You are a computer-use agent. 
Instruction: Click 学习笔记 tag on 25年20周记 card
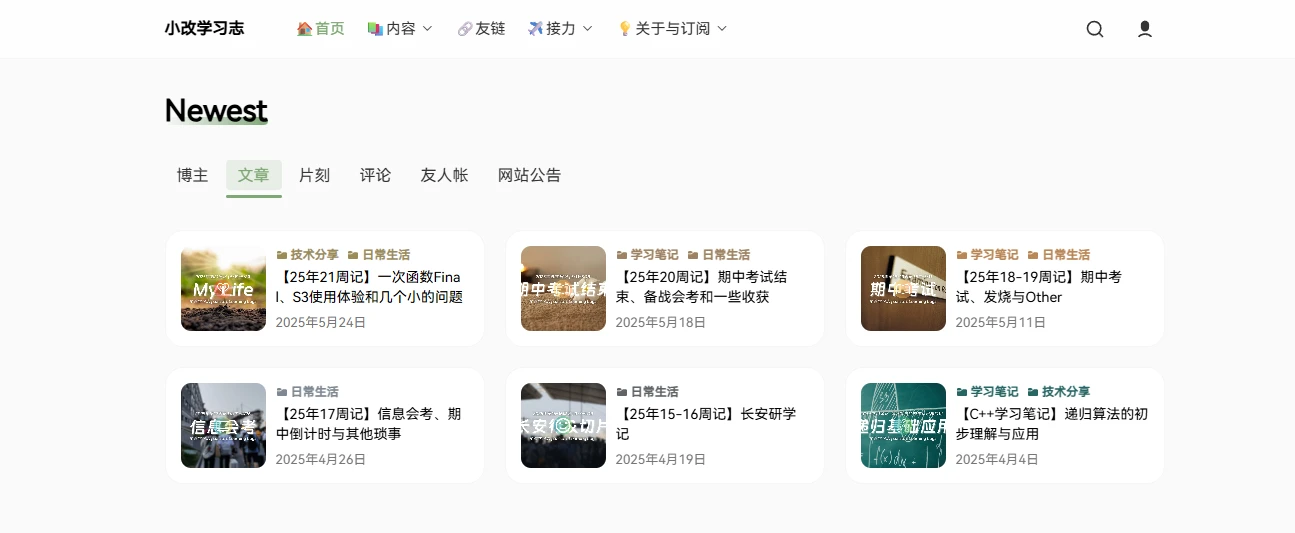(x=655, y=255)
